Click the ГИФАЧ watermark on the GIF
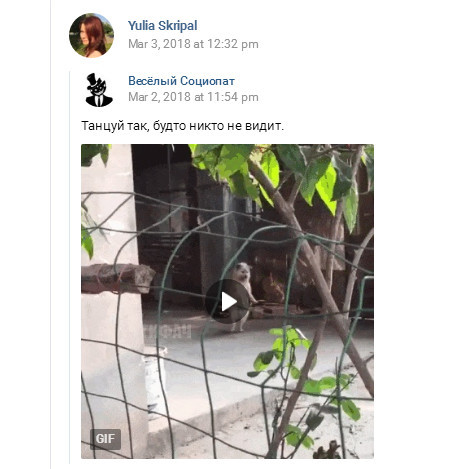469x469 pixels. click(x=168, y=332)
